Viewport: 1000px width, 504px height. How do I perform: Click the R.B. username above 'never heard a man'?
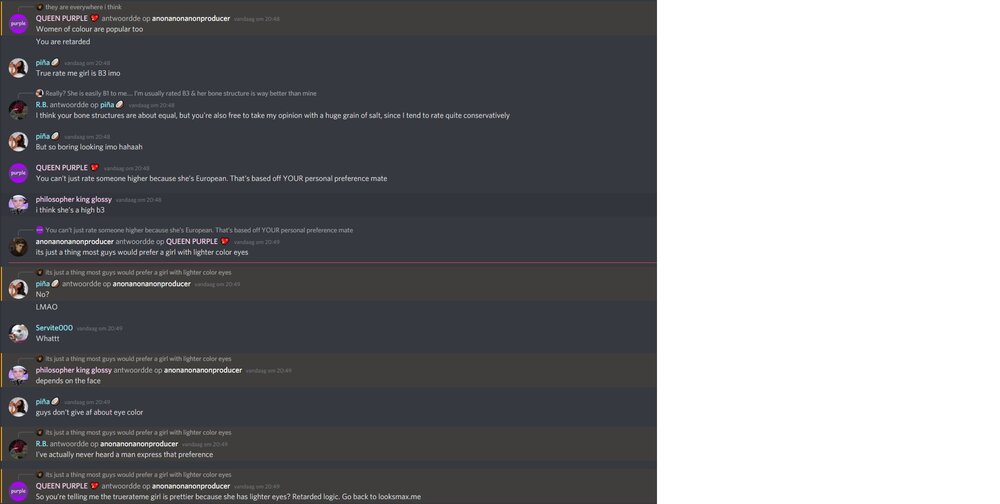(x=41, y=444)
